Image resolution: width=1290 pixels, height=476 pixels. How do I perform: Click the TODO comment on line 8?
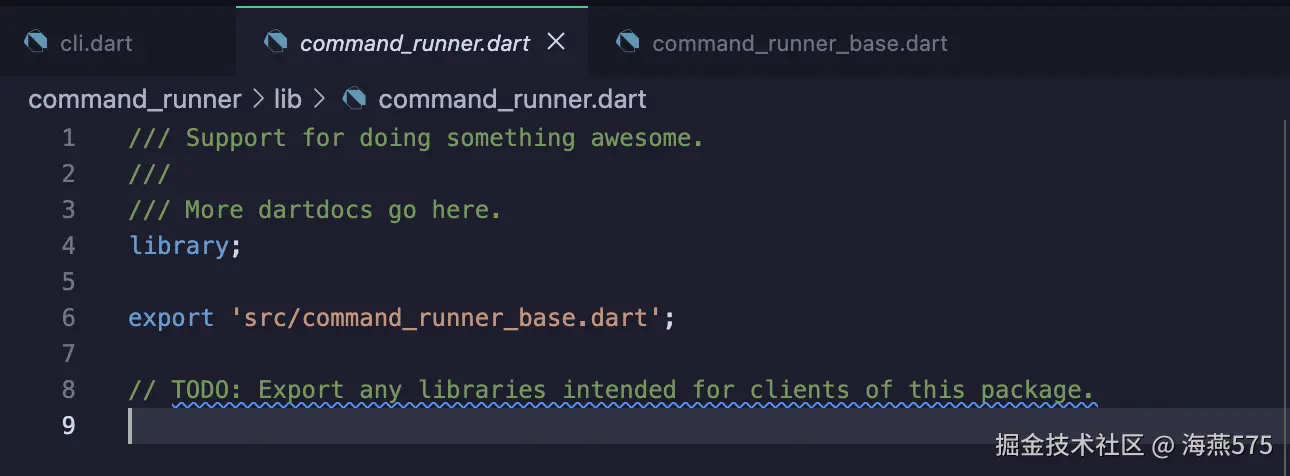click(x=612, y=390)
